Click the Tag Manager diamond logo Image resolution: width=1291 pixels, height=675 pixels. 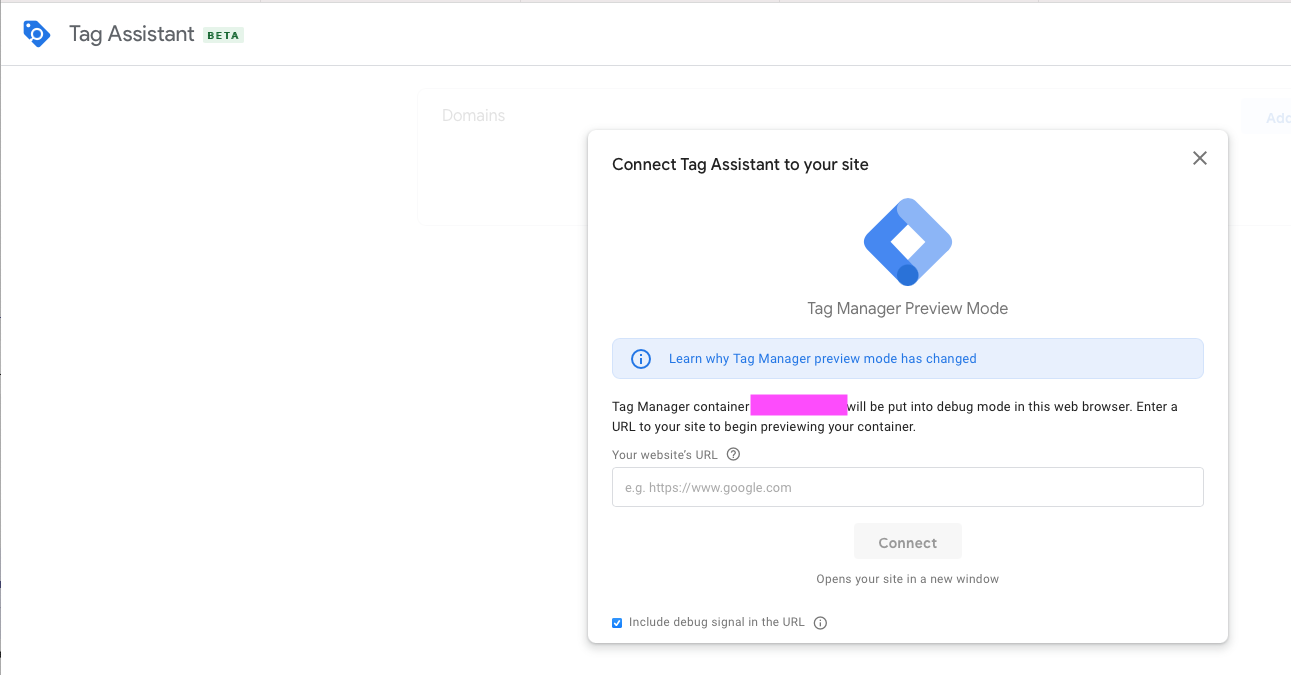coord(907,242)
